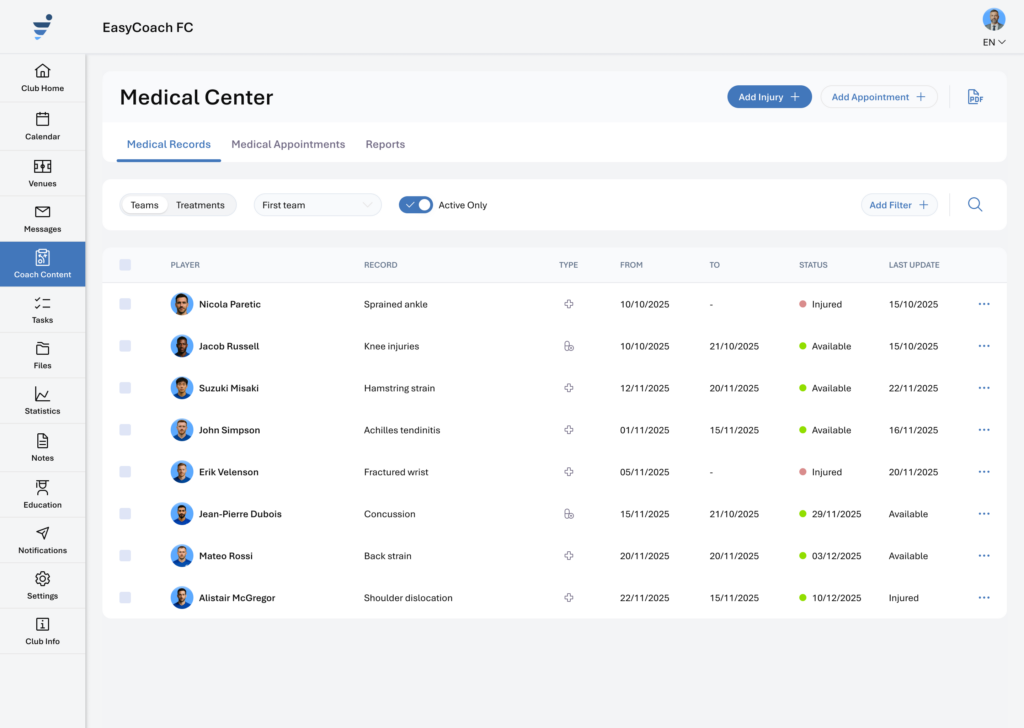Open Mateo Rossi player name
This screenshot has width=1024, height=728.
coord(226,556)
